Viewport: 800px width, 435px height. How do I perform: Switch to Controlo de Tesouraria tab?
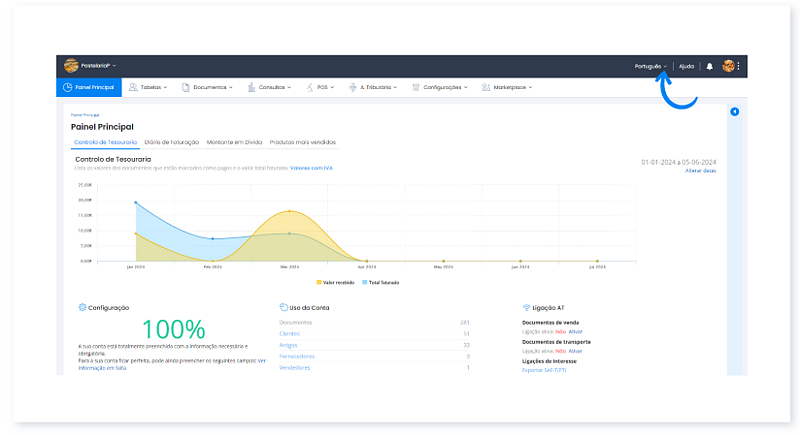click(x=106, y=142)
